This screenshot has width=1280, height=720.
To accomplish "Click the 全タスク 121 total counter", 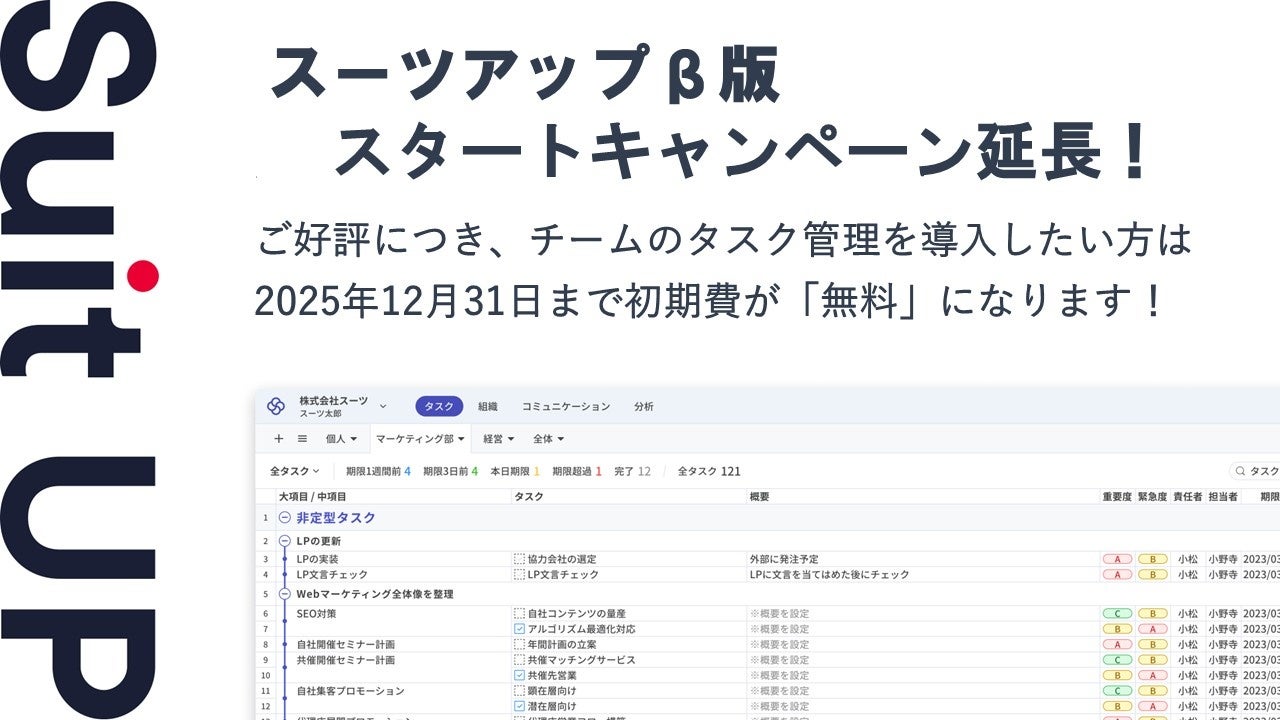I will (x=709, y=471).
